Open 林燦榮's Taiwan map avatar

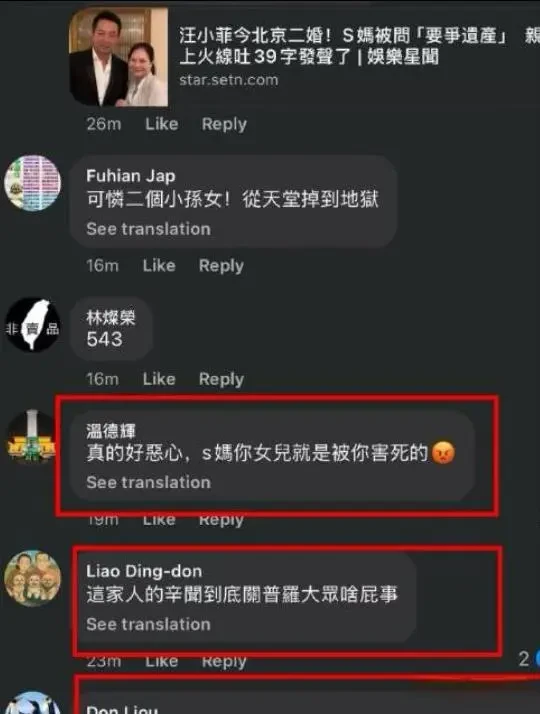coord(32,325)
